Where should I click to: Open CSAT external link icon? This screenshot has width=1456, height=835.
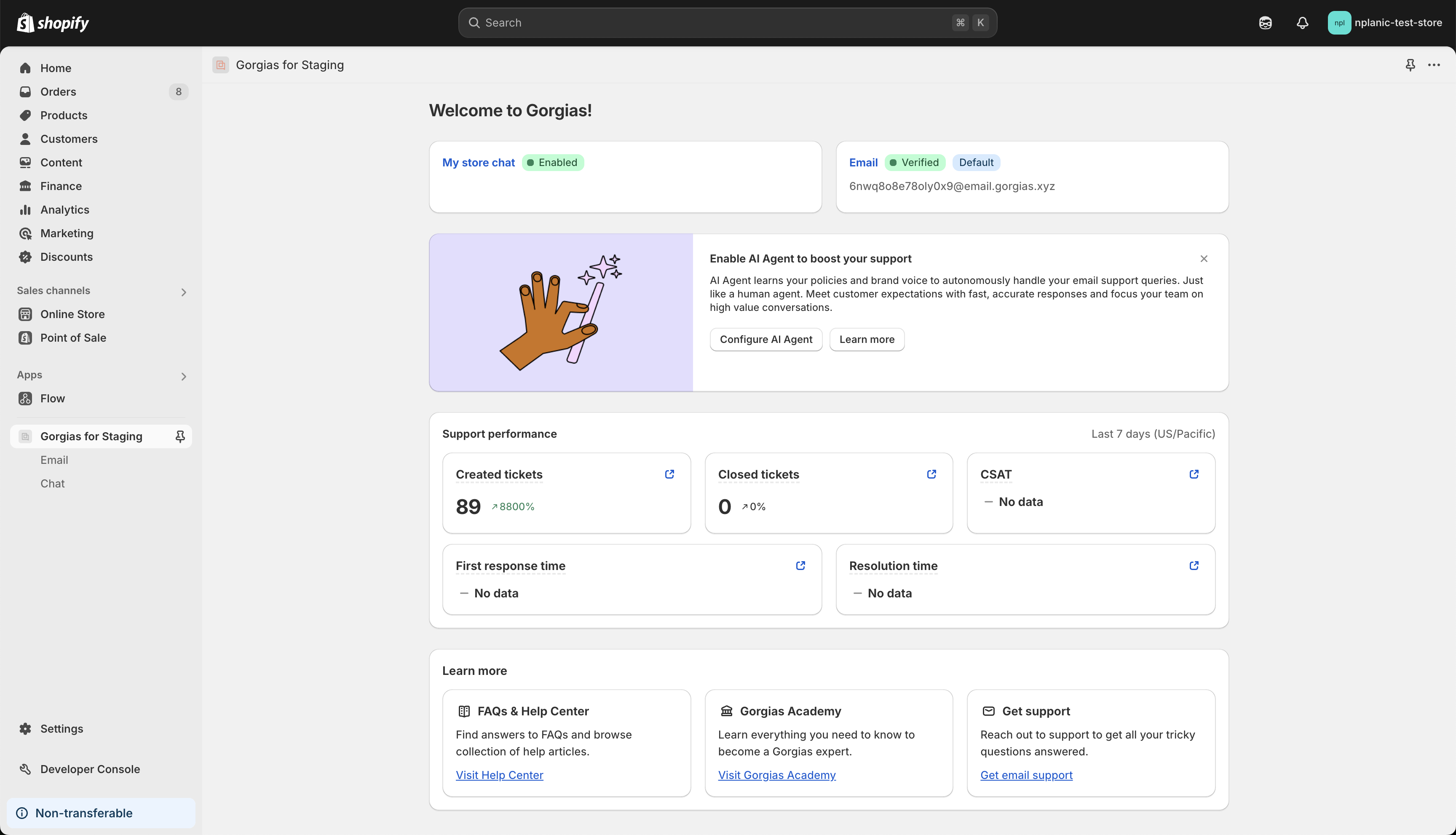(1194, 474)
